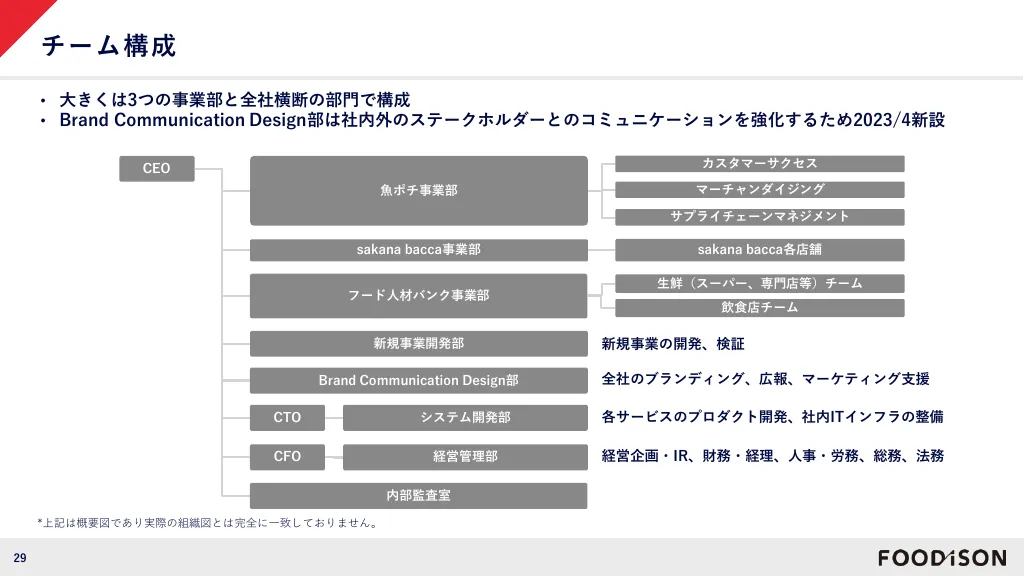1024x577 pixels.
Task: Click the 経営管理部 box
Action: coord(465,457)
